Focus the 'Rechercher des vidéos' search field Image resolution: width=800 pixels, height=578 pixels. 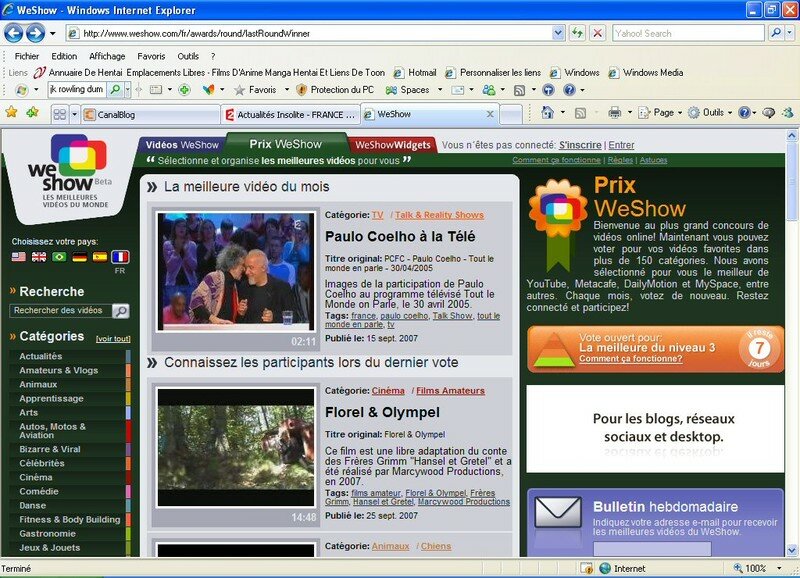[61, 311]
